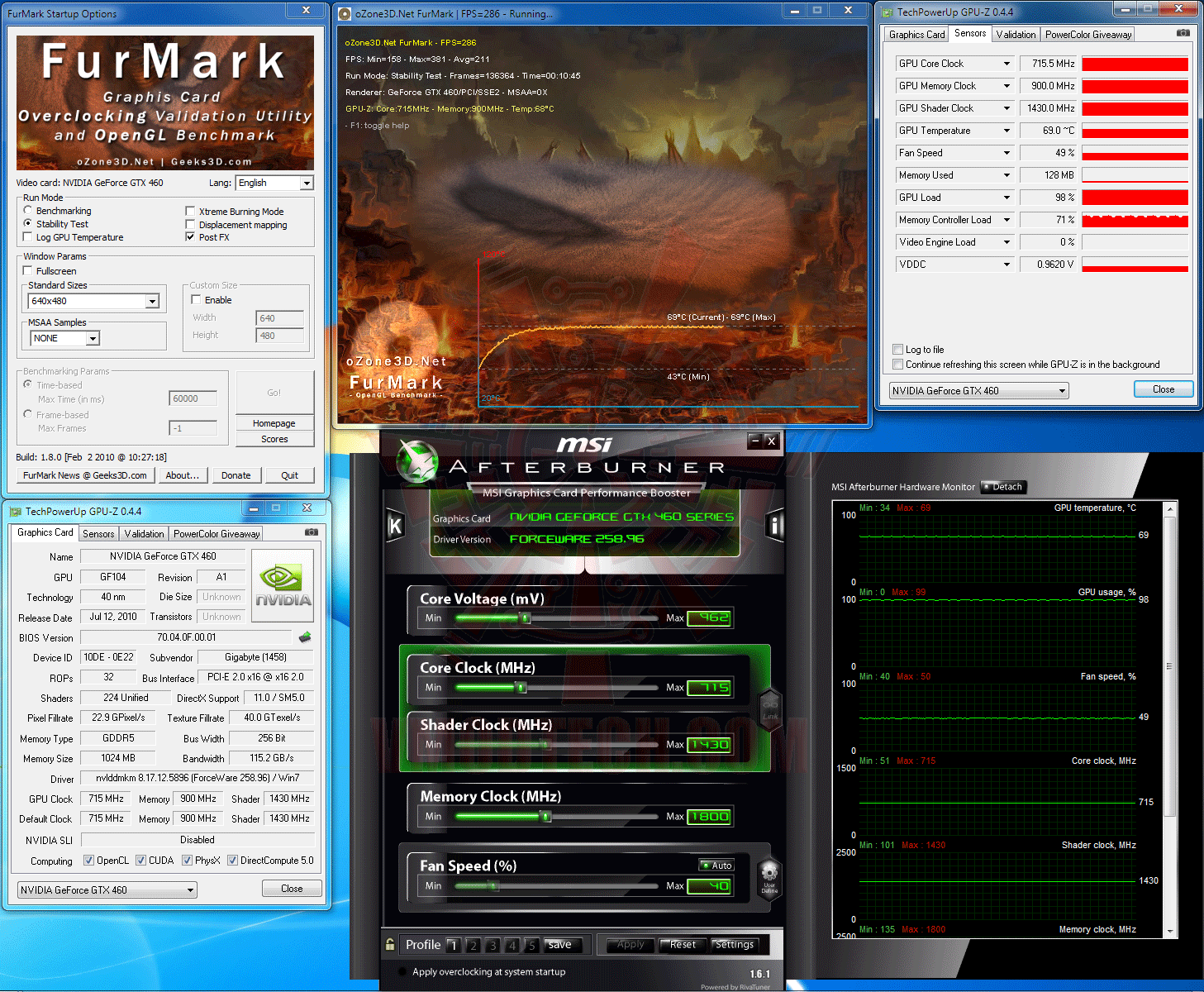Click the Donate button
Image resolution: width=1204 pixels, height=992 pixels.
coord(236,475)
